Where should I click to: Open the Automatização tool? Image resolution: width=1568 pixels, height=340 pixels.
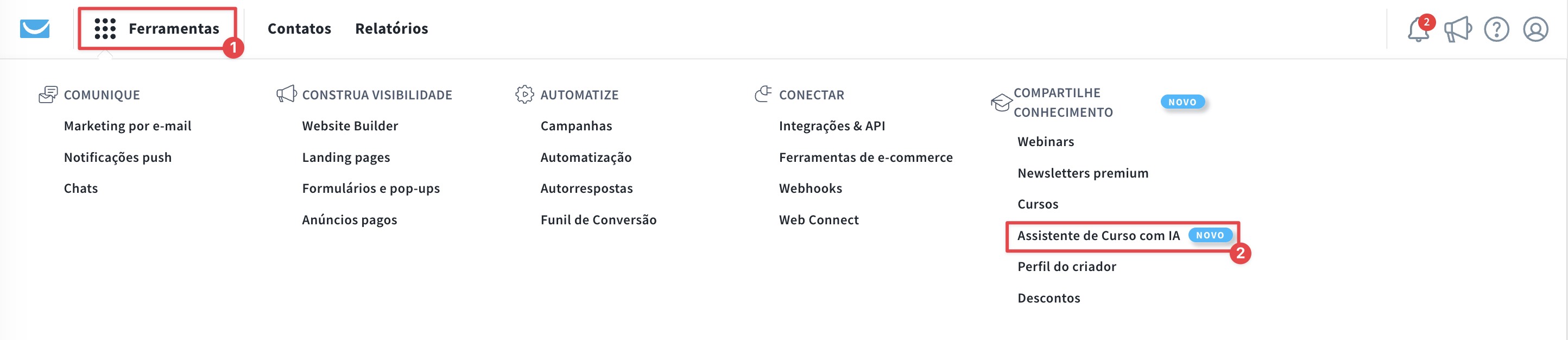pos(586,157)
